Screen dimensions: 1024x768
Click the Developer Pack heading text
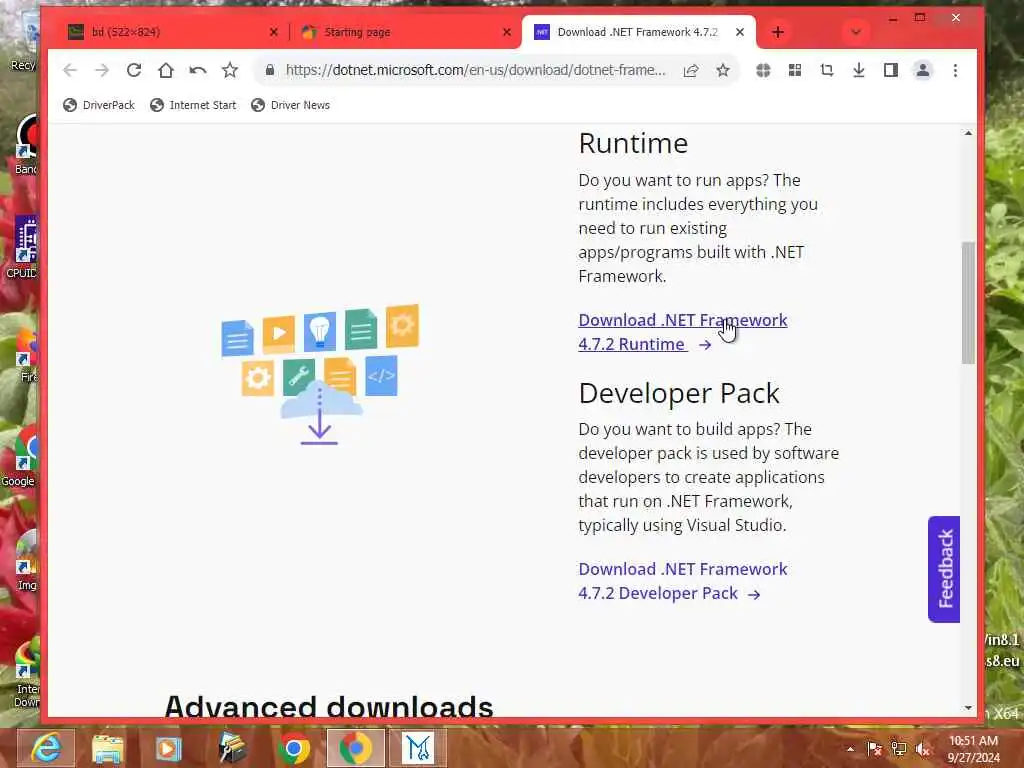pyautogui.click(x=679, y=393)
